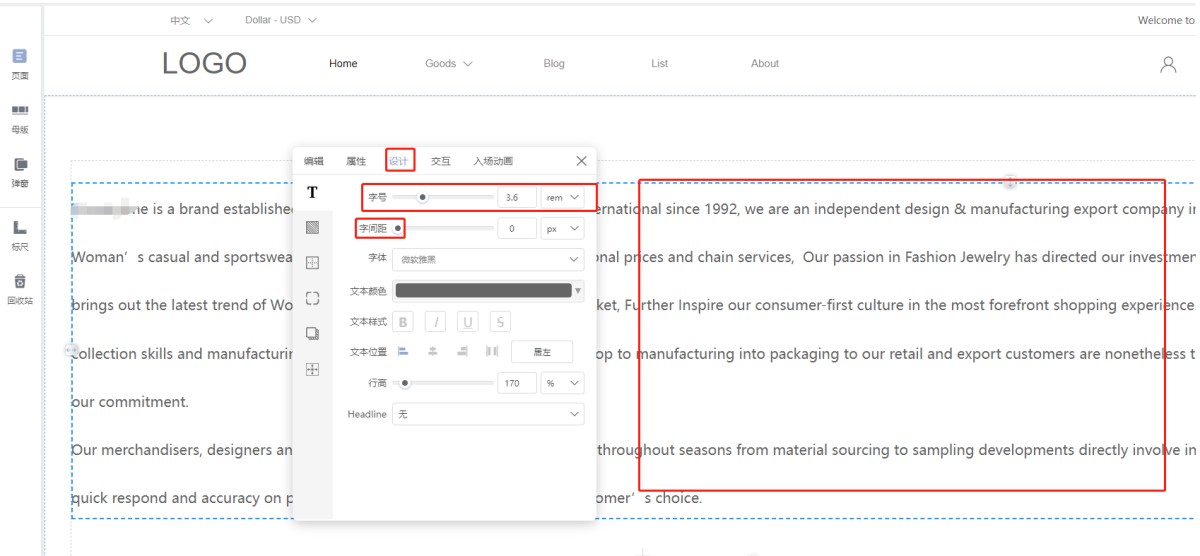This screenshot has height=556, width=1200.
Task: Open the 页面 (Pages) sidebar panel
Action: [x=20, y=62]
